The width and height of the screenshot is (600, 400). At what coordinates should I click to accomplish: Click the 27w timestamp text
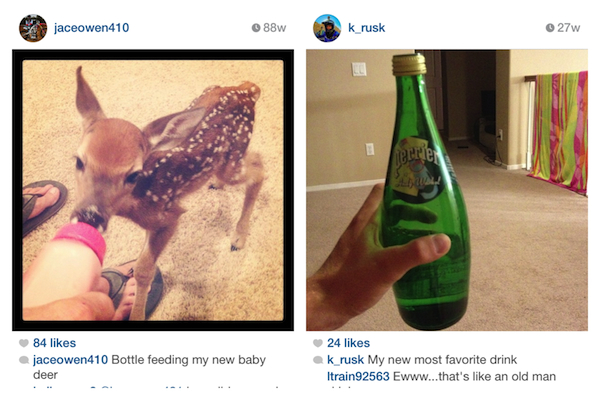point(568,28)
